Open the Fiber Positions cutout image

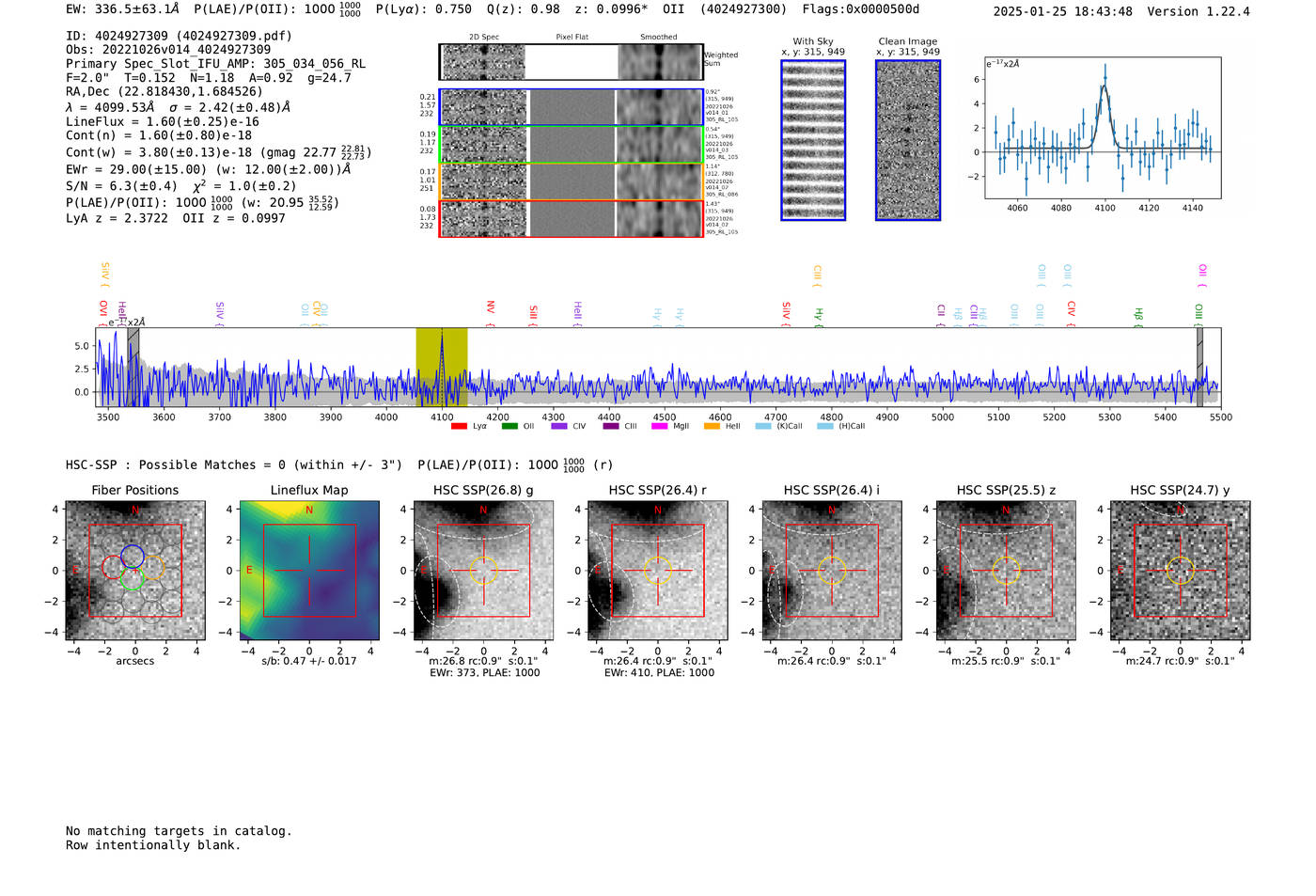click(x=135, y=571)
